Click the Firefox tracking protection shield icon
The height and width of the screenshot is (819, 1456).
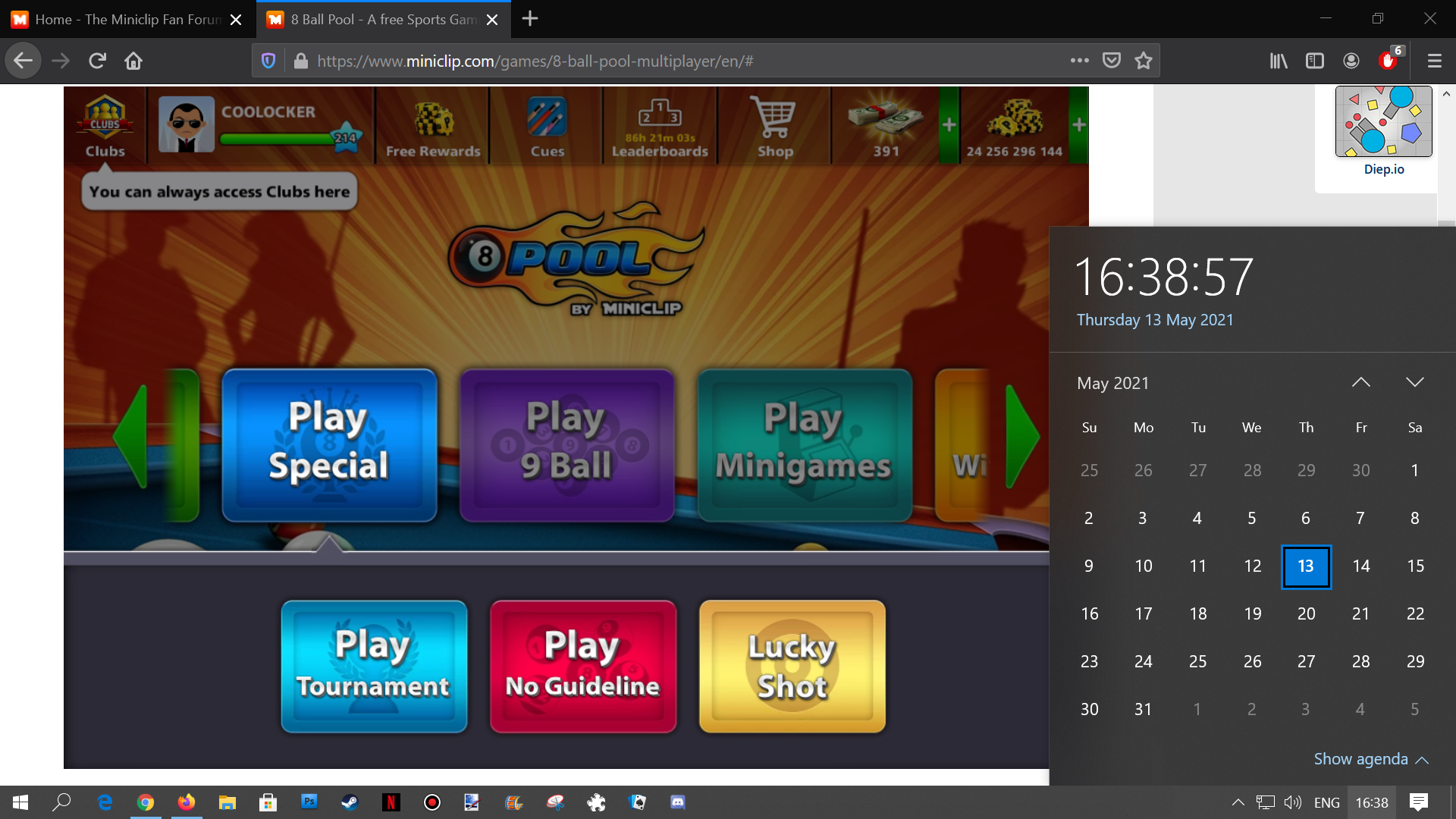pyautogui.click(x=268, y=61)
